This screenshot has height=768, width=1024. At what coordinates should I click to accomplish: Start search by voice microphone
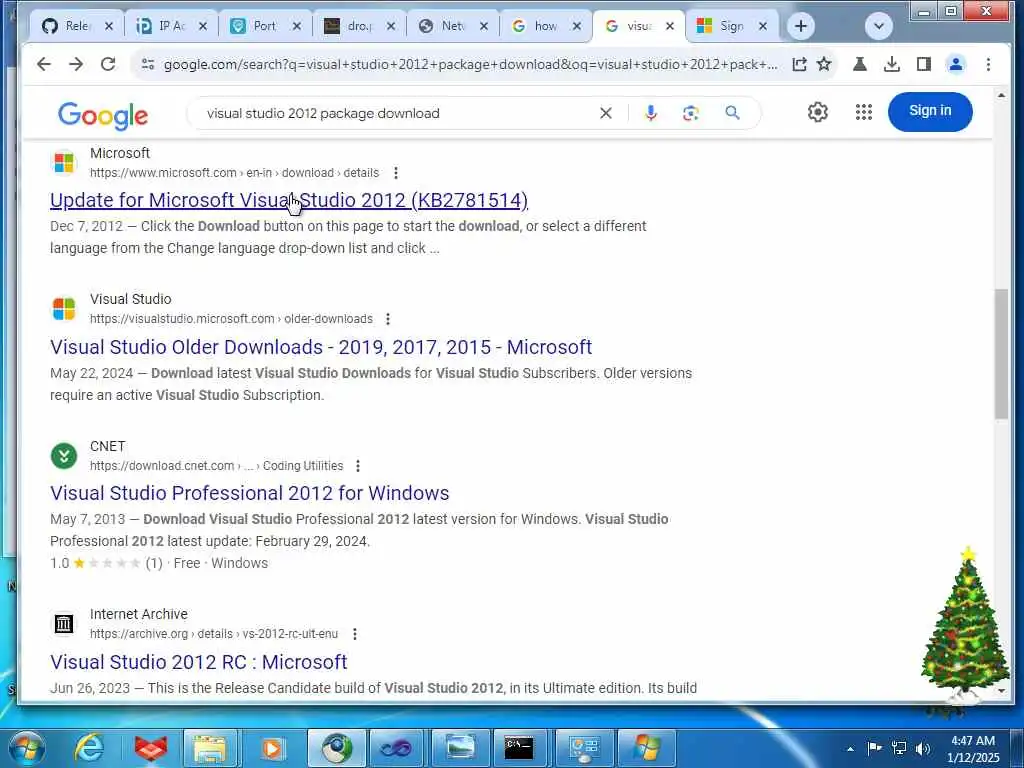650,113
